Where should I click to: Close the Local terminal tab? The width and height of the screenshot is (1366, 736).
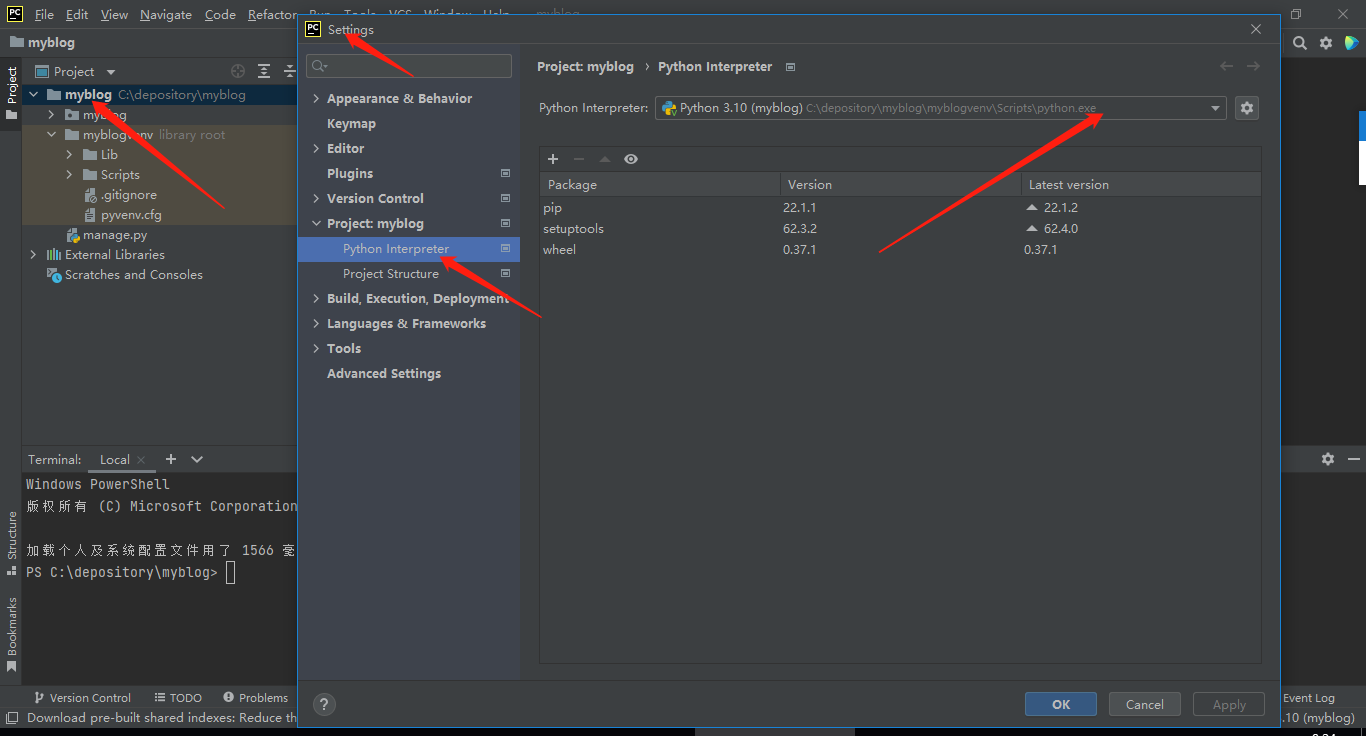pos(141,460)
